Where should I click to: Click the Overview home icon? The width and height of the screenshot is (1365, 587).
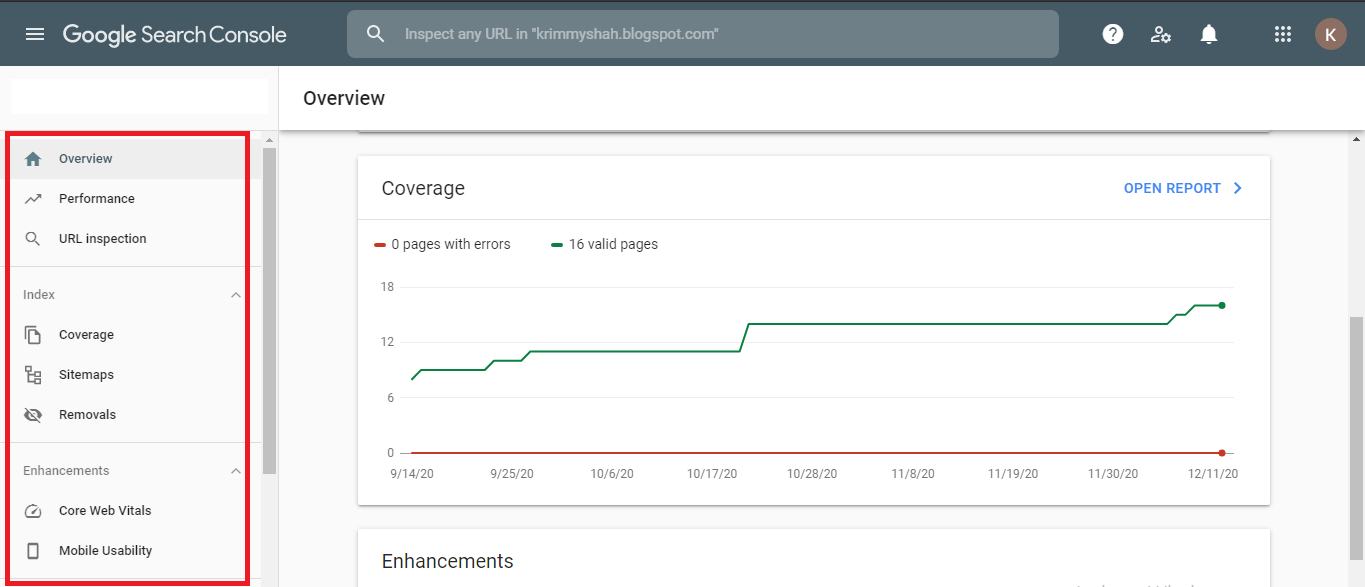pyautogui.click(x=33, y=158)
